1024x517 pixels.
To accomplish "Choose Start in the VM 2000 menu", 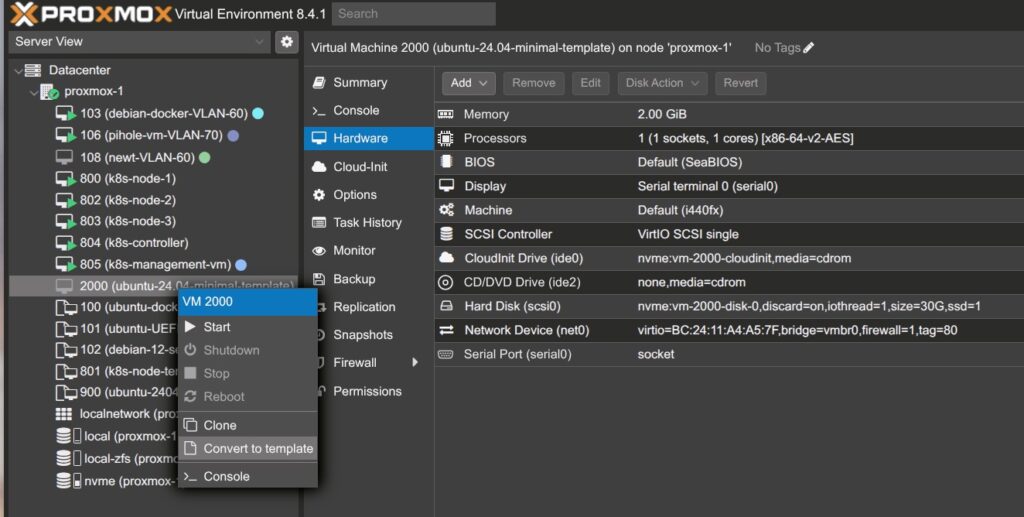I will (248, 327).
